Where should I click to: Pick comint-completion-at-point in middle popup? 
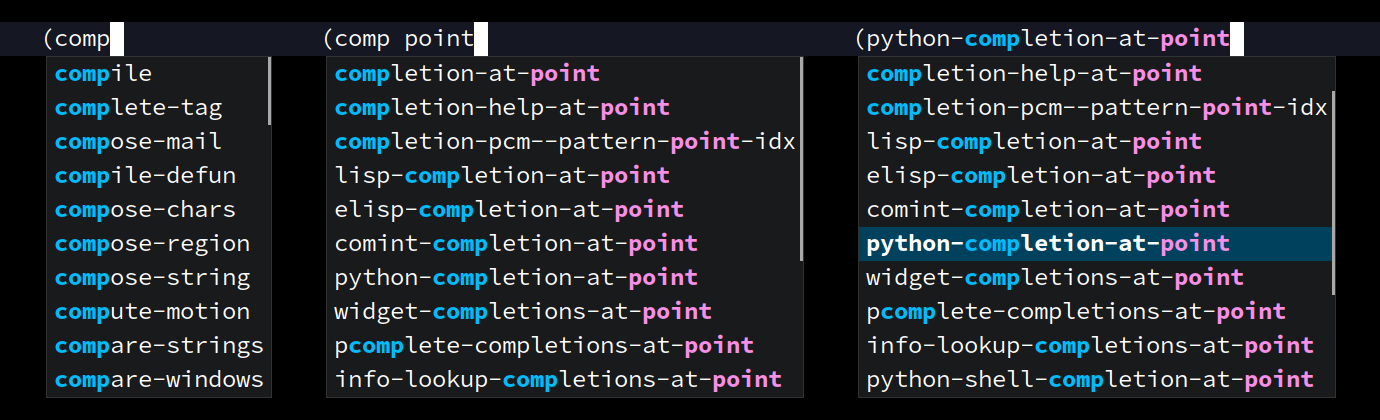(x=564, y=244)
